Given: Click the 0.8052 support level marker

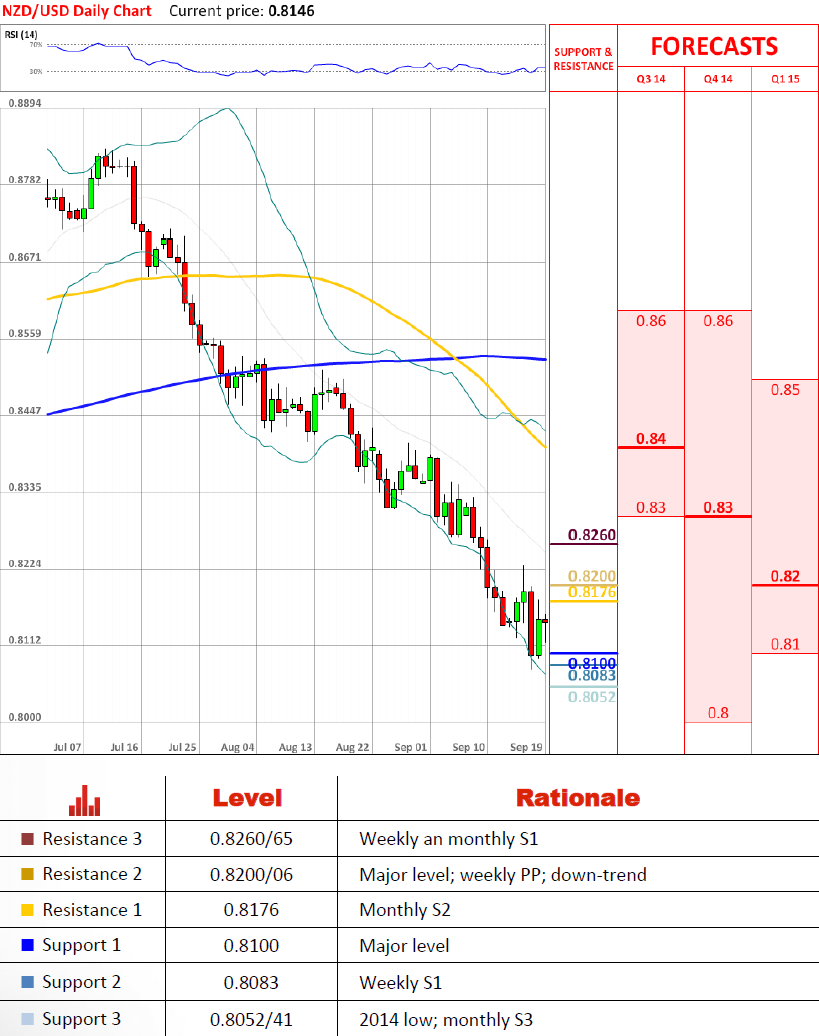Looking at the screenshot, I should [x=592, y=697].
